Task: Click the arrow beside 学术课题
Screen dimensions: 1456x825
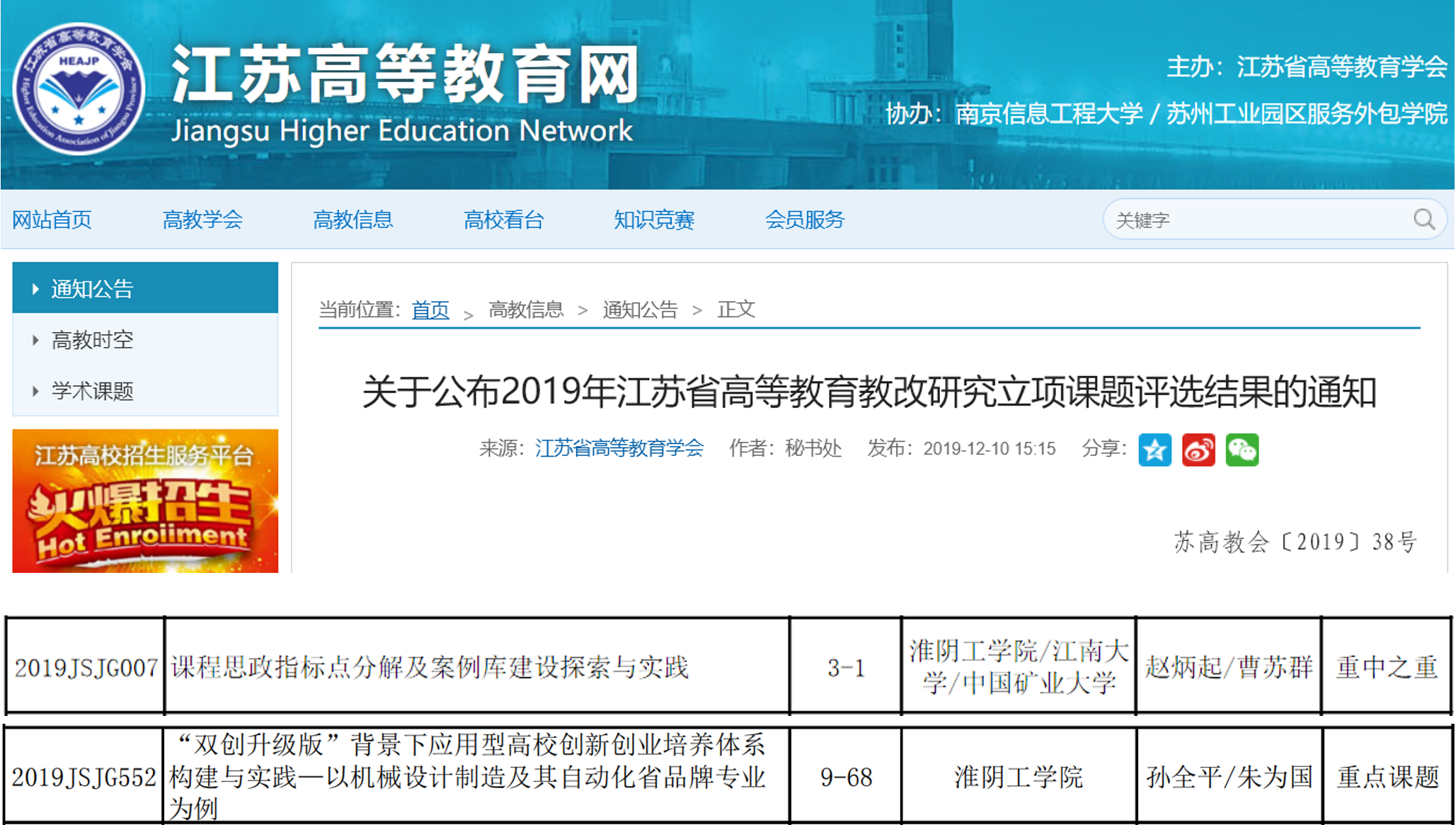Action: coord(35,391)
